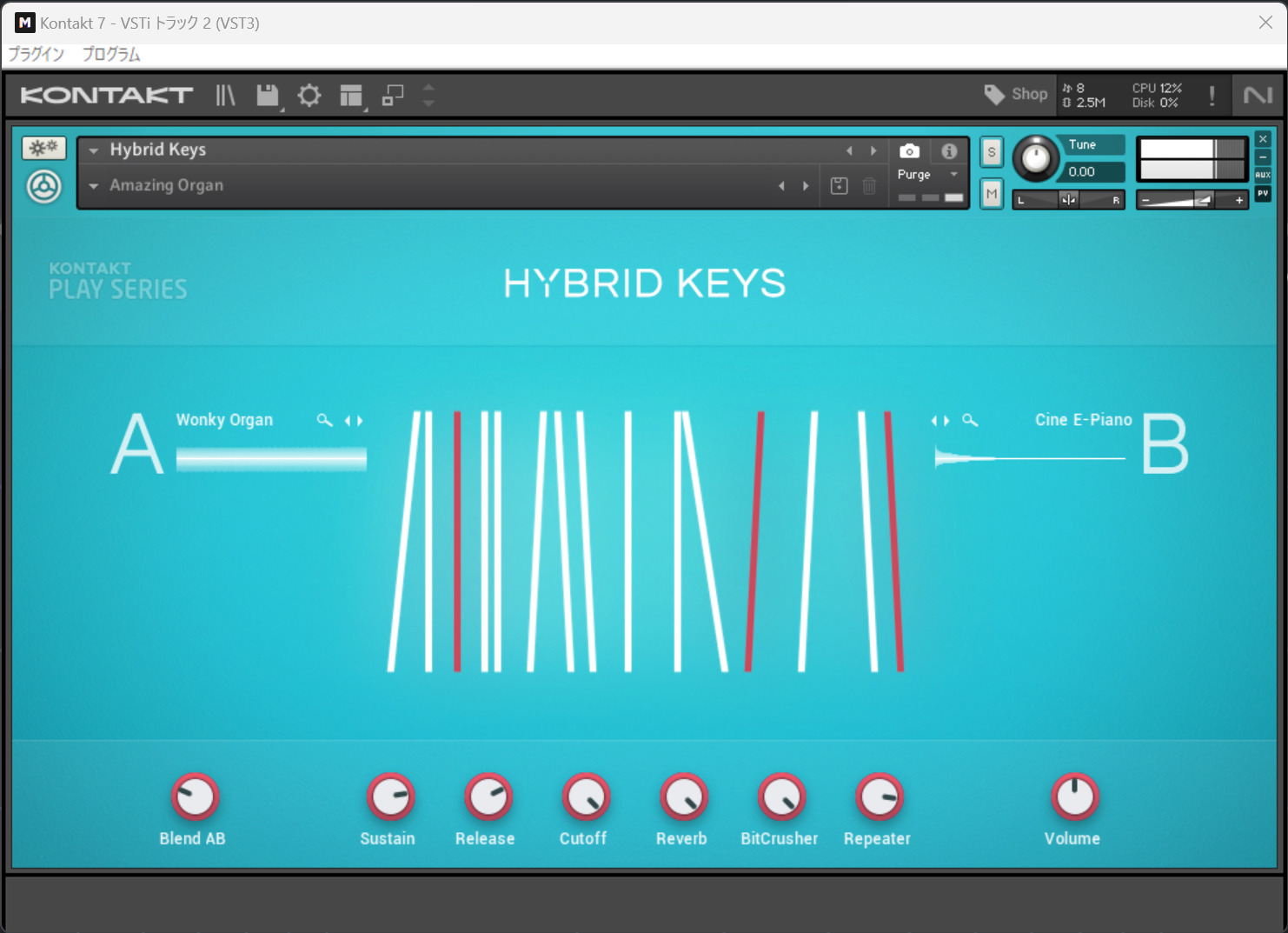Step sound A with left-right arrows
1288x933 pixels.
pyautogui.click(x=354, y=421)
